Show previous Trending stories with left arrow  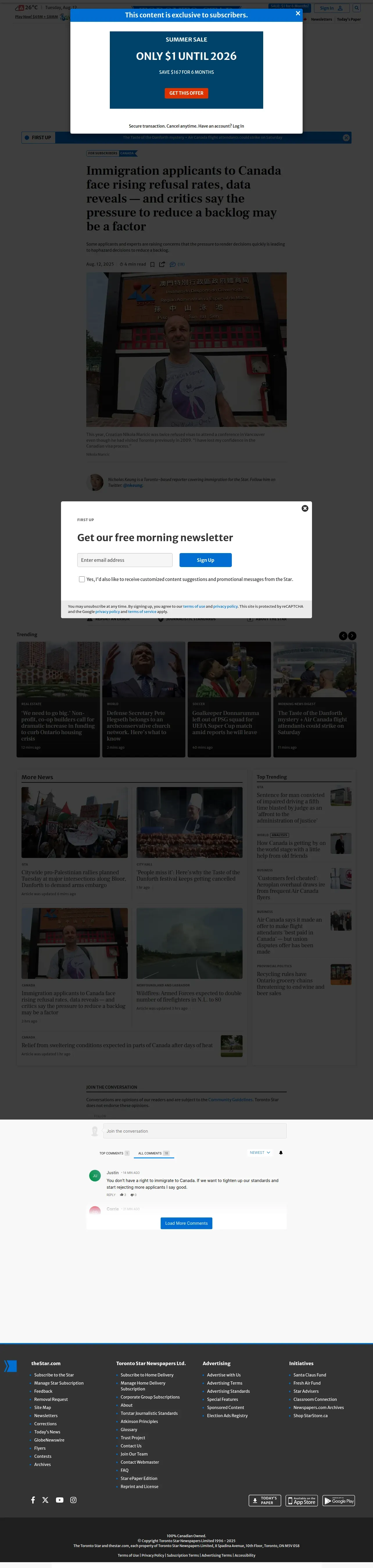click(x=342, y=635)
